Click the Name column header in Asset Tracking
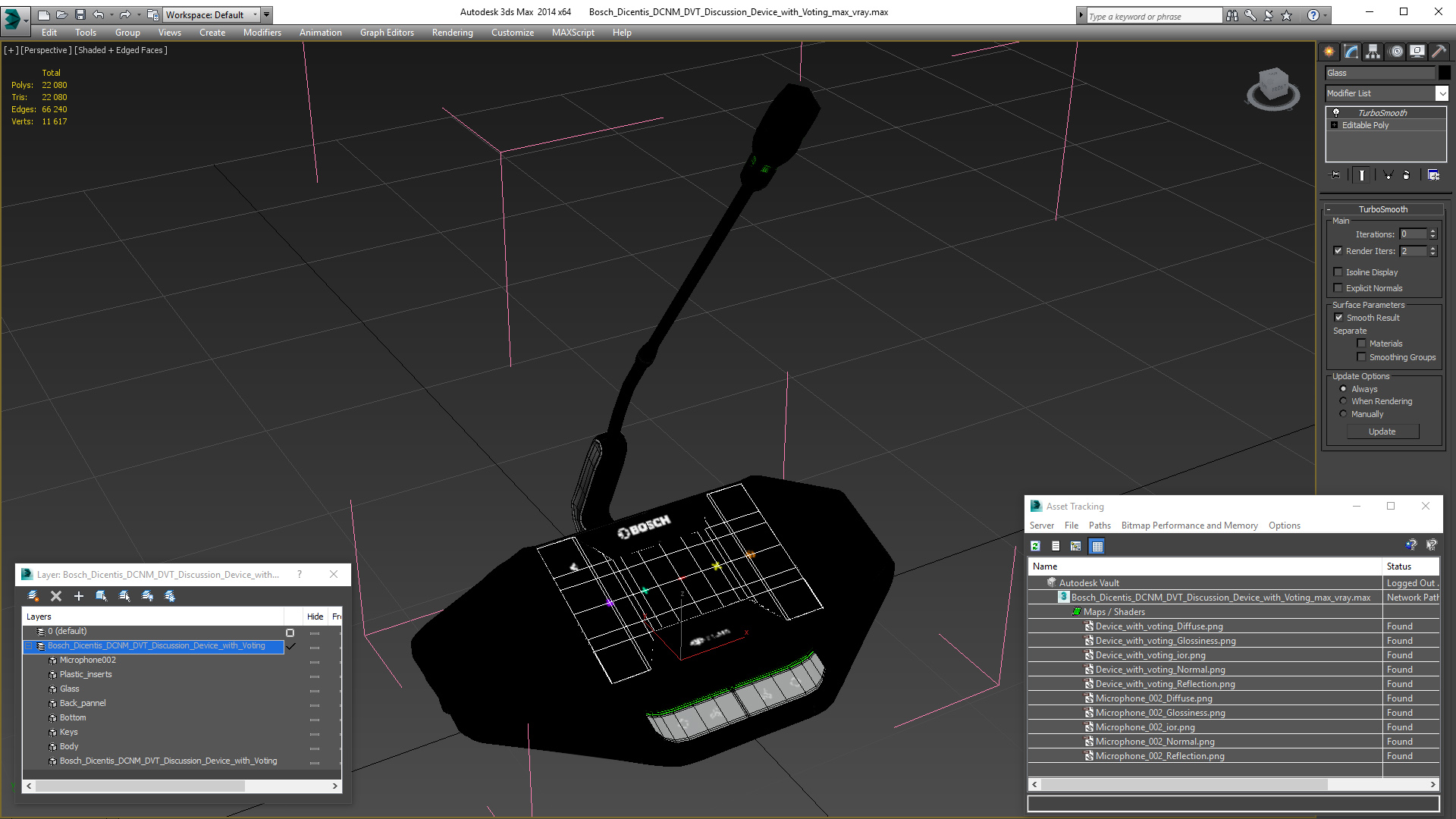Screen dimensions: 1456x819 [x=1205, y=566]
